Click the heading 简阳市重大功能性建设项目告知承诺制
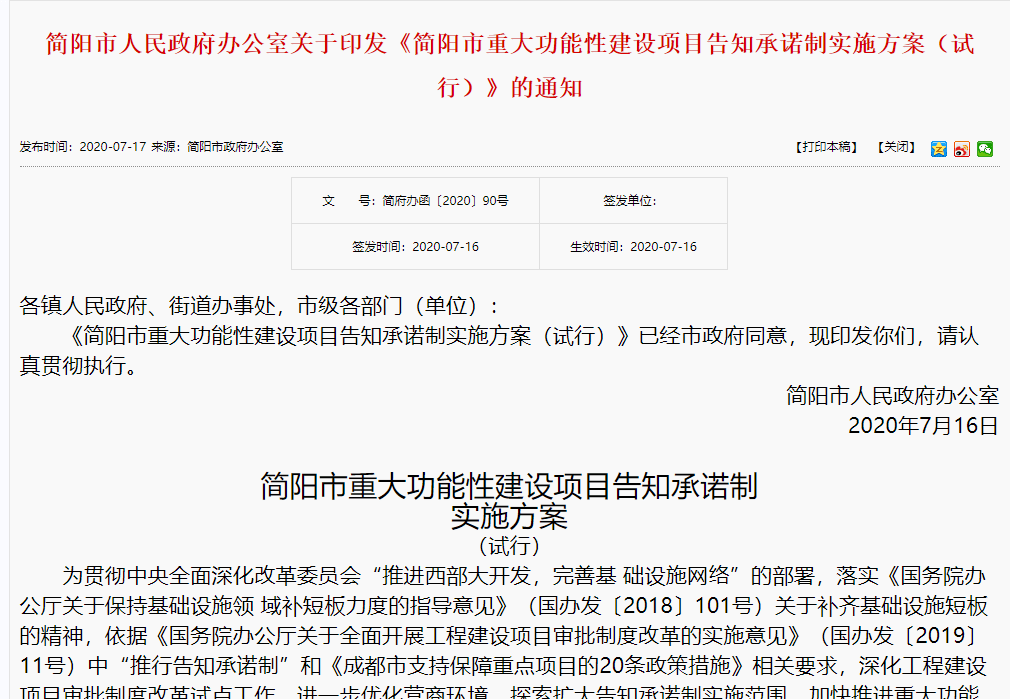Viewport: 1010px width, 699px height. tap(509, 487)
